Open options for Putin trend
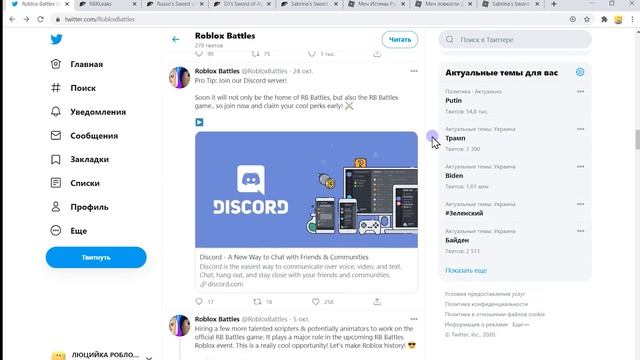The height and width of the screenshot is (360, 640). (x=580, y=92)
